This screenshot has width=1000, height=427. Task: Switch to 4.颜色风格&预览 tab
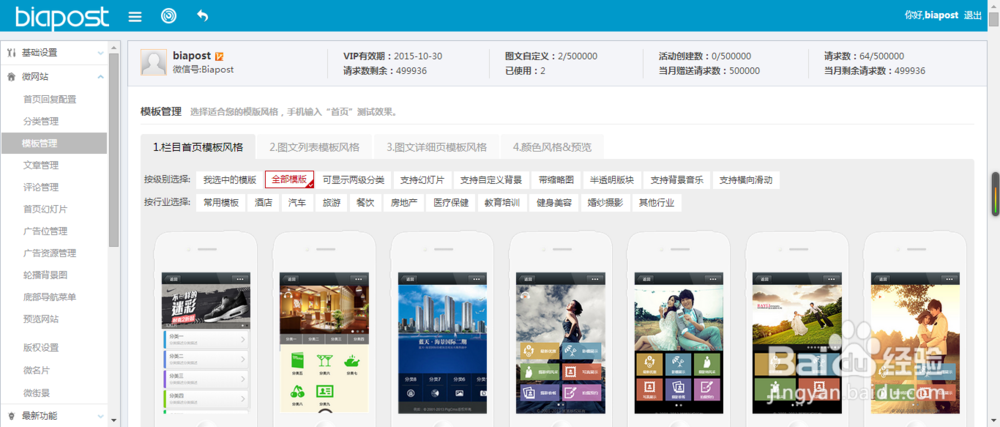(552, 147)
